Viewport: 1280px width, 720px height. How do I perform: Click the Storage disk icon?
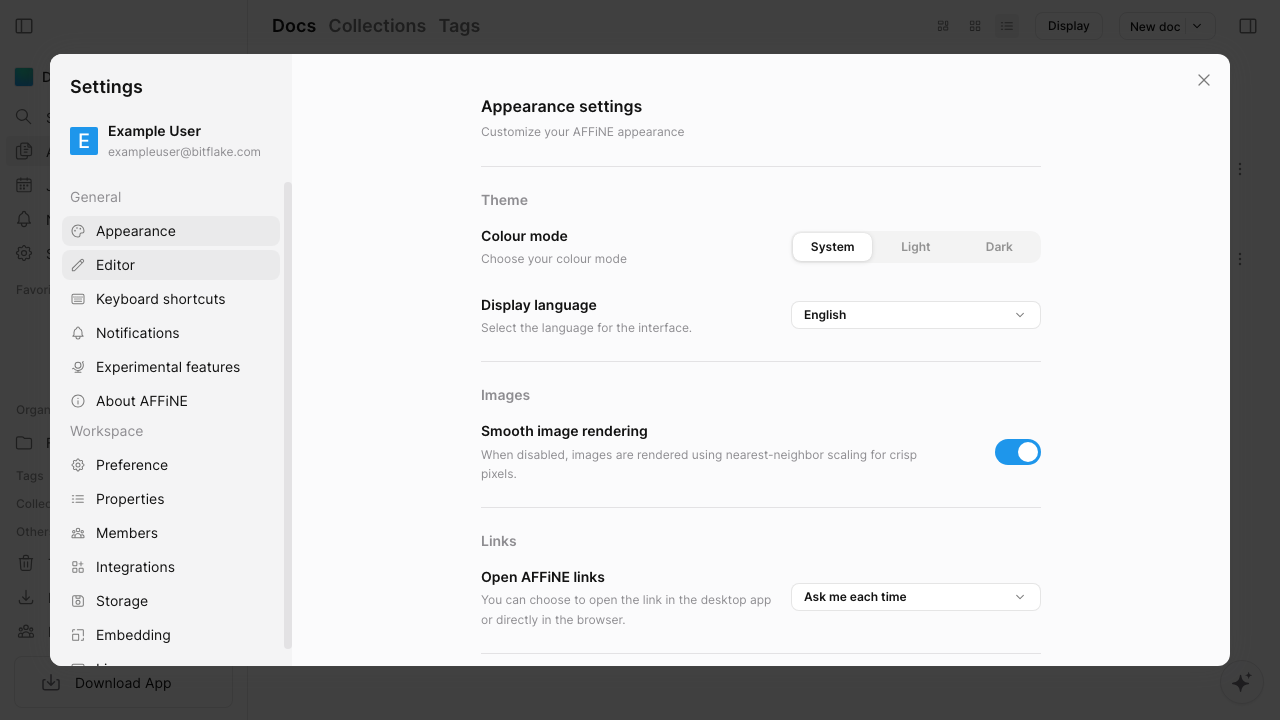tap(78, 601)
